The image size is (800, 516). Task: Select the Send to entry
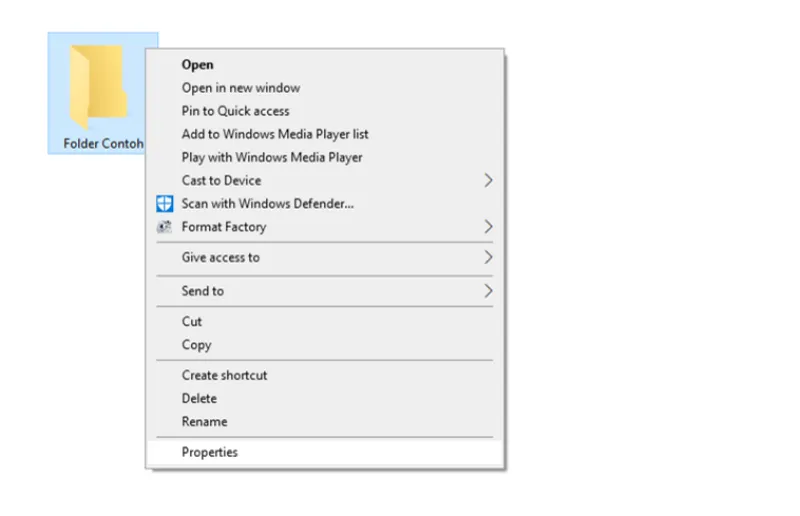click(324, 291)
